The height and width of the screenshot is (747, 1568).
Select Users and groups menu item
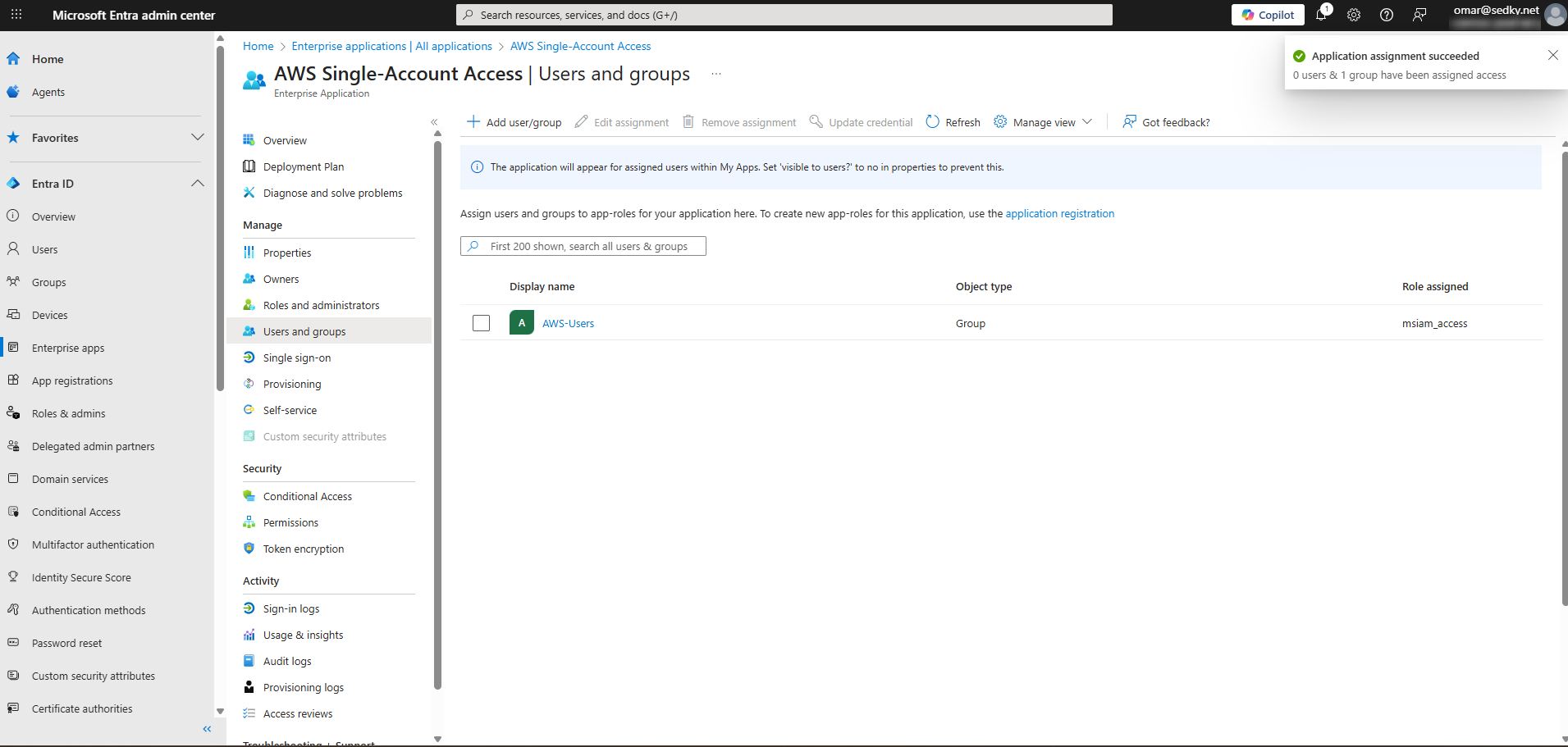tap(328, 331)
